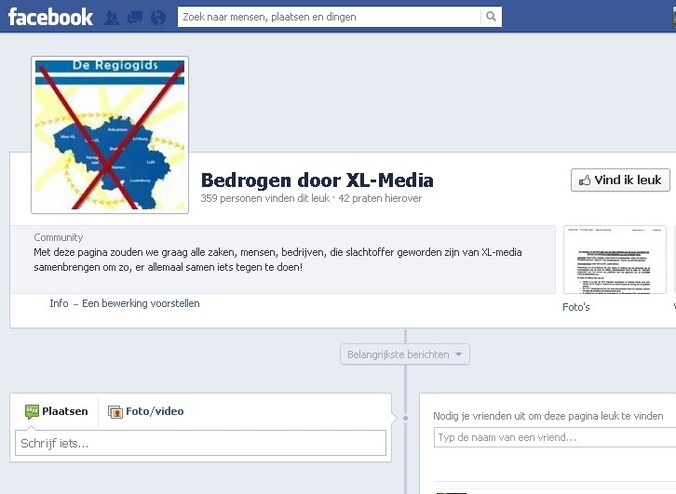Select the Foto/video tab

146,411
